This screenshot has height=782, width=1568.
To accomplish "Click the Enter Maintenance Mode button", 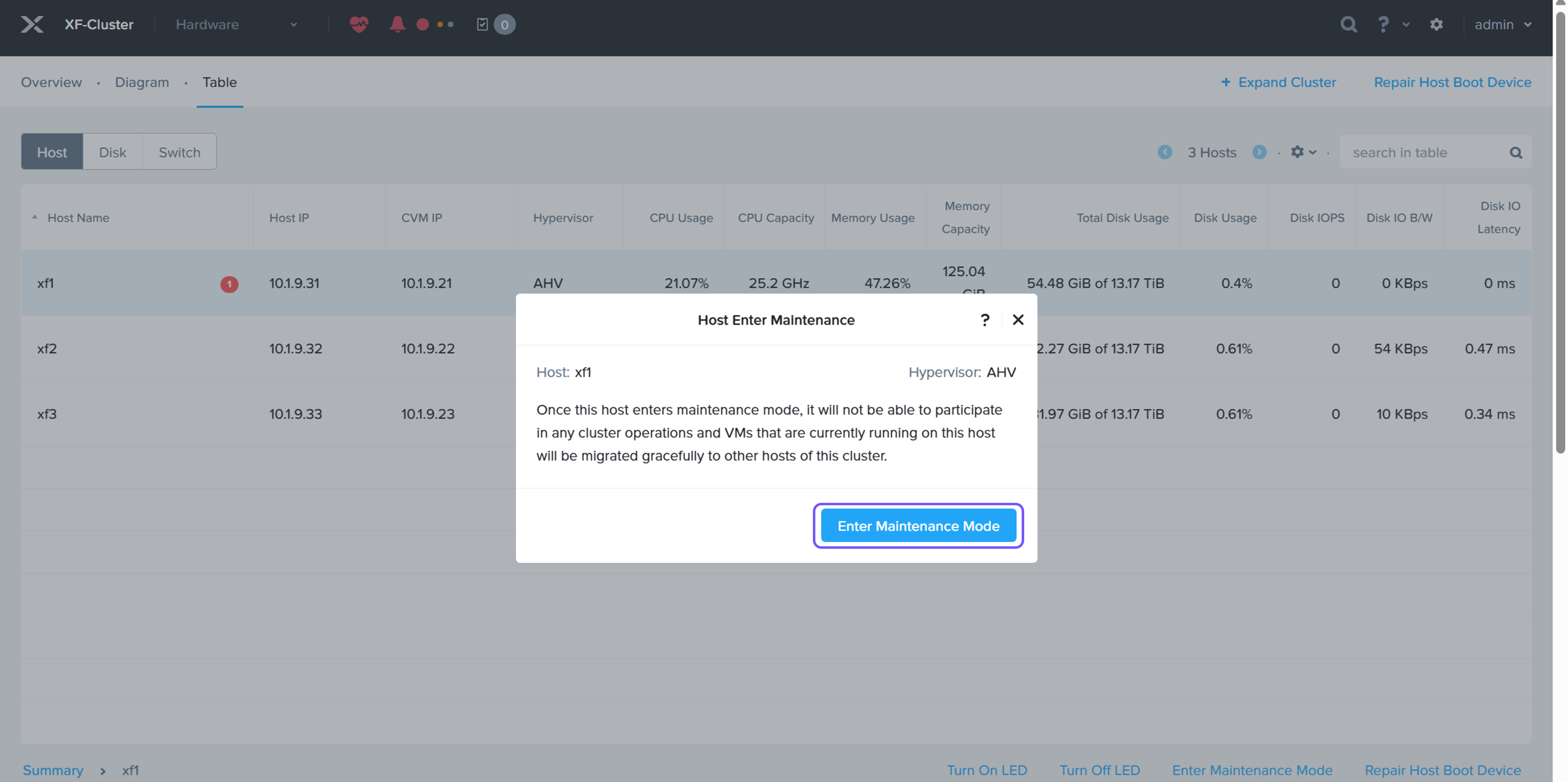I will coord(918,526).
